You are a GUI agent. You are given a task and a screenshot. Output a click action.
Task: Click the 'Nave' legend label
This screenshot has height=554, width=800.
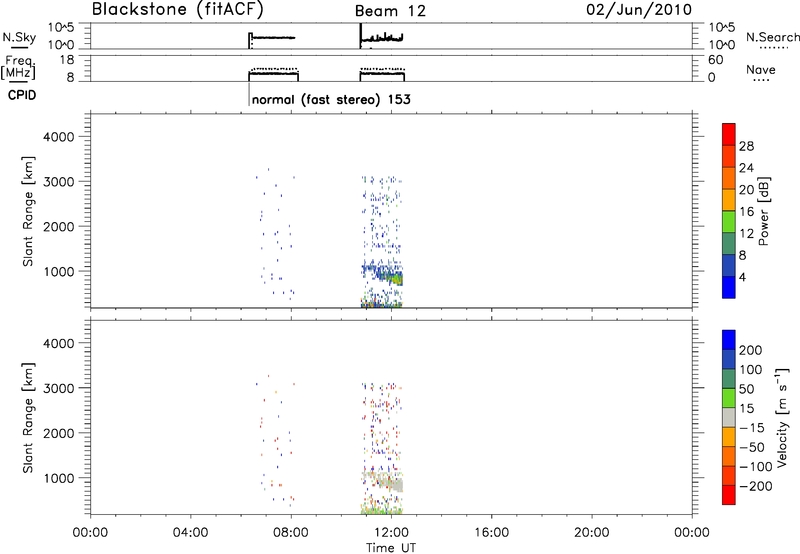[760, 69]
